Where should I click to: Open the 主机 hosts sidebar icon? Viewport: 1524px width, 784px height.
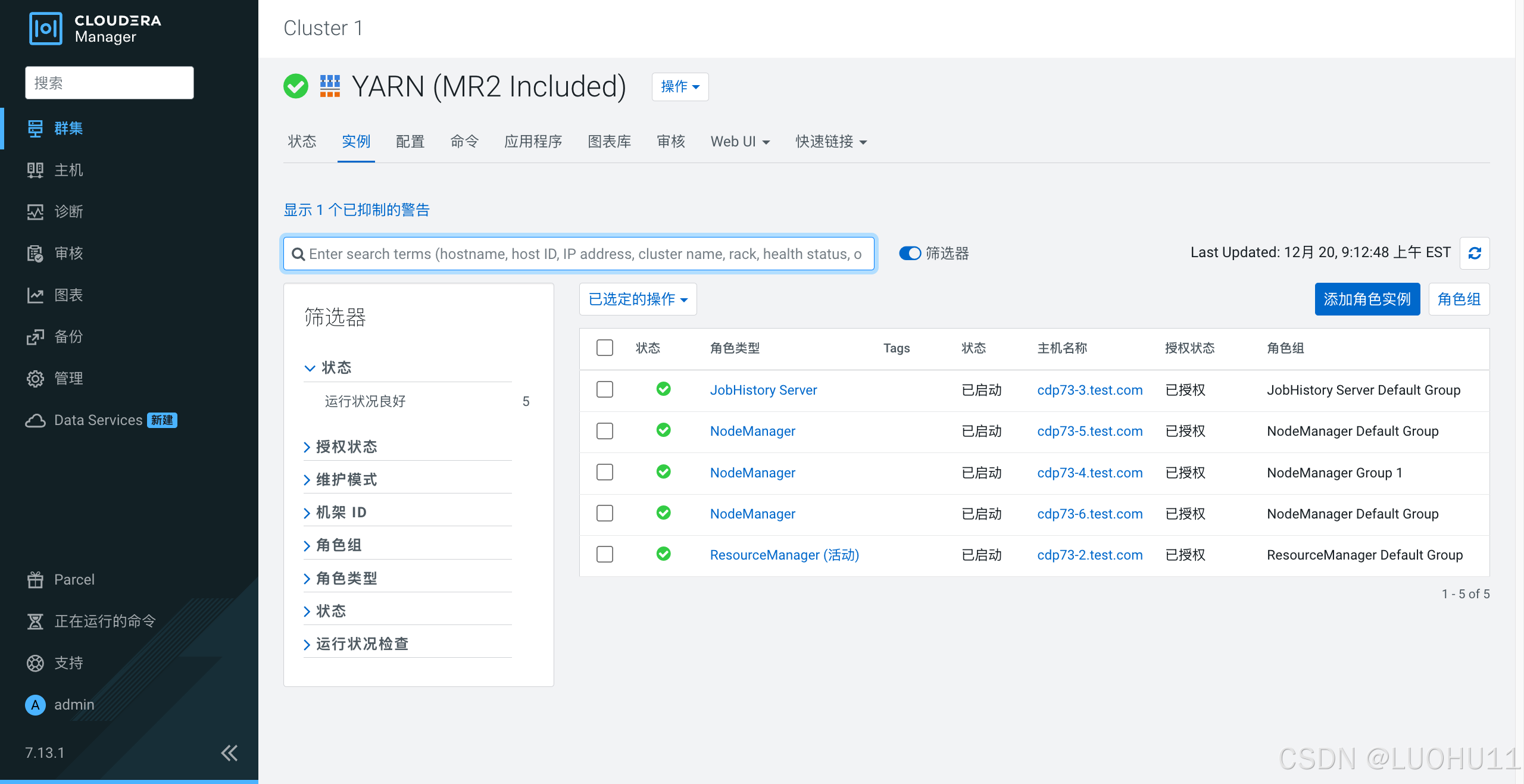point(35,170)
